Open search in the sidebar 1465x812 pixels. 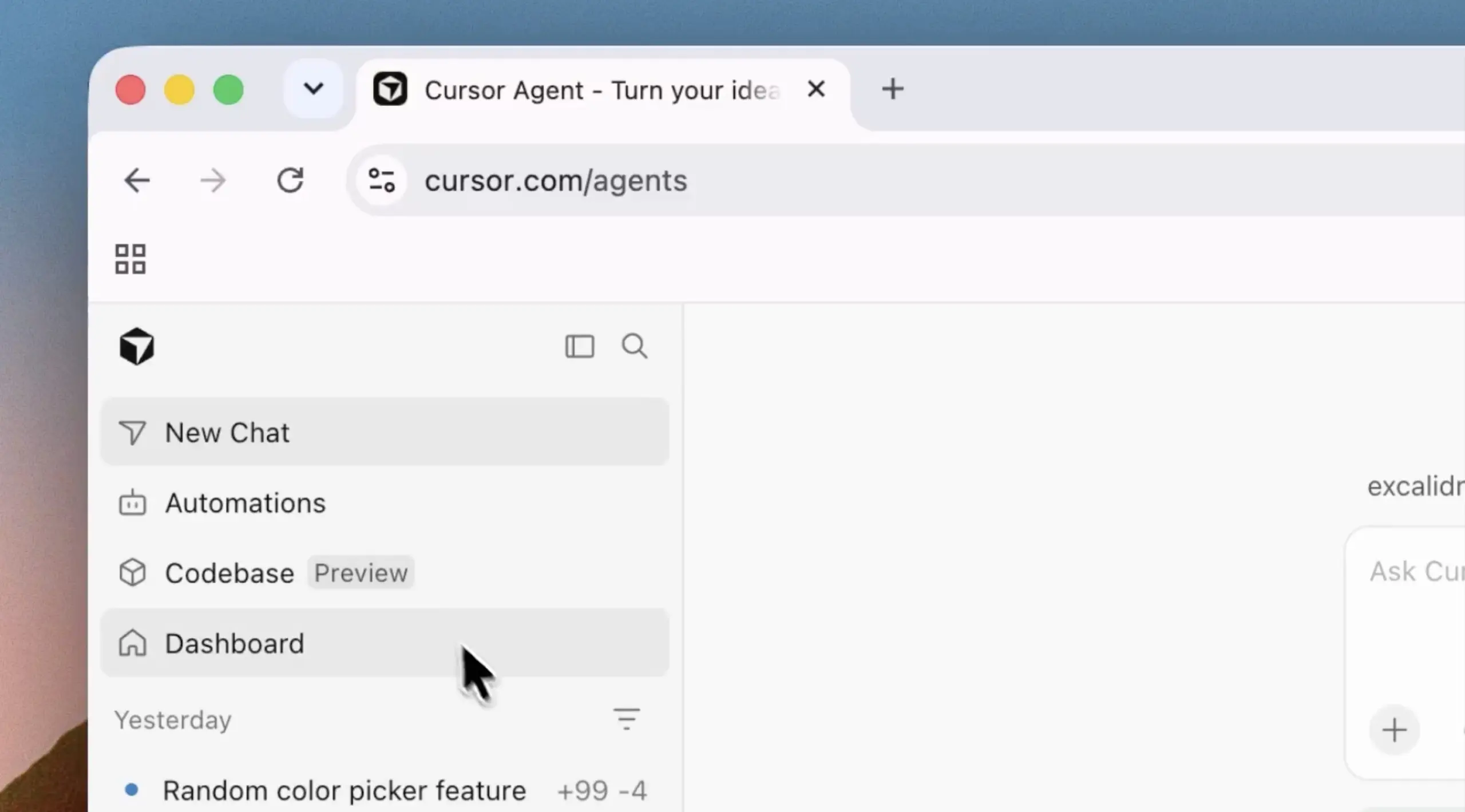(635, 346)
